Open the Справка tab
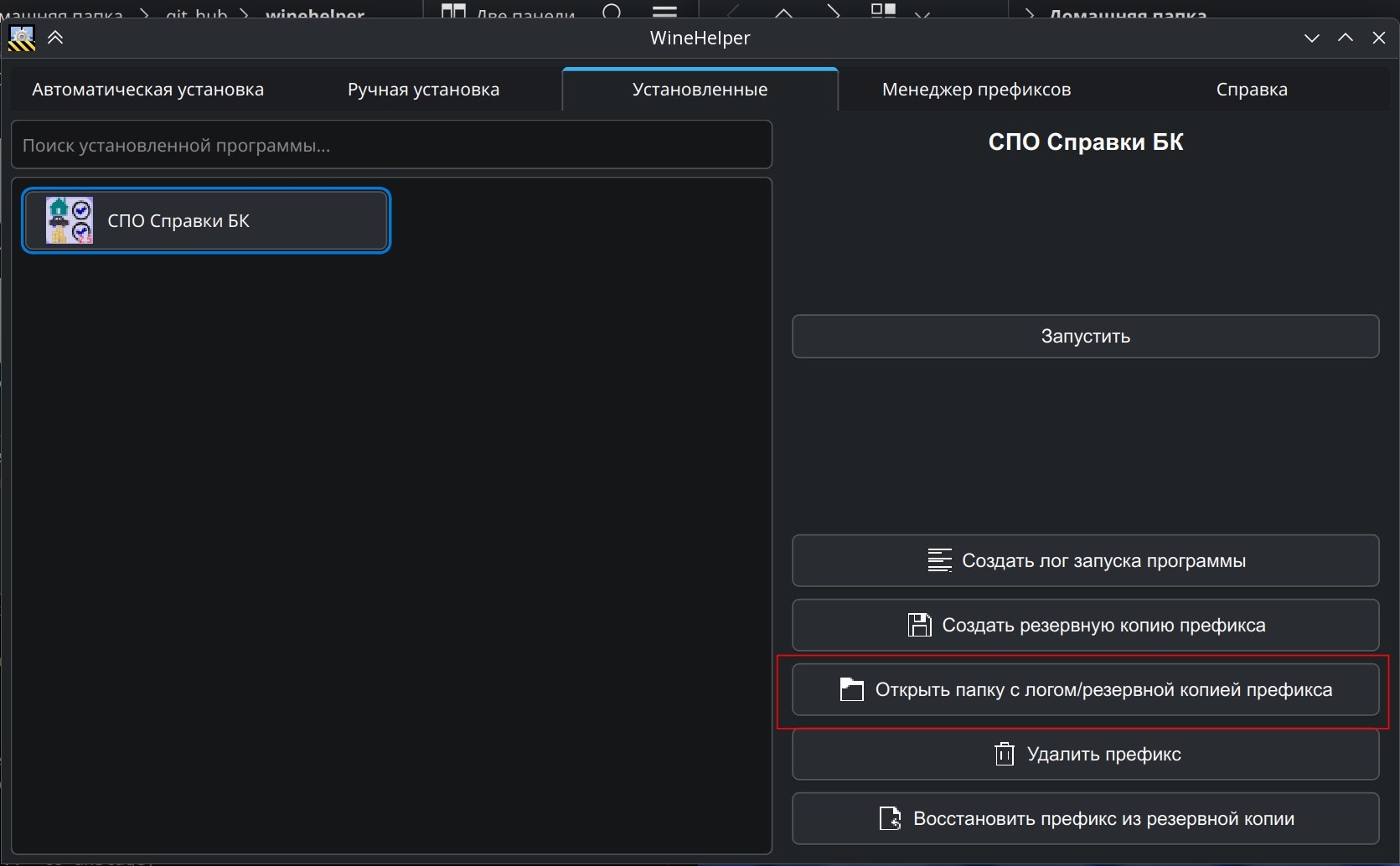Image resolution: width=1400 pixels, height=866 pixels. 1251,90
